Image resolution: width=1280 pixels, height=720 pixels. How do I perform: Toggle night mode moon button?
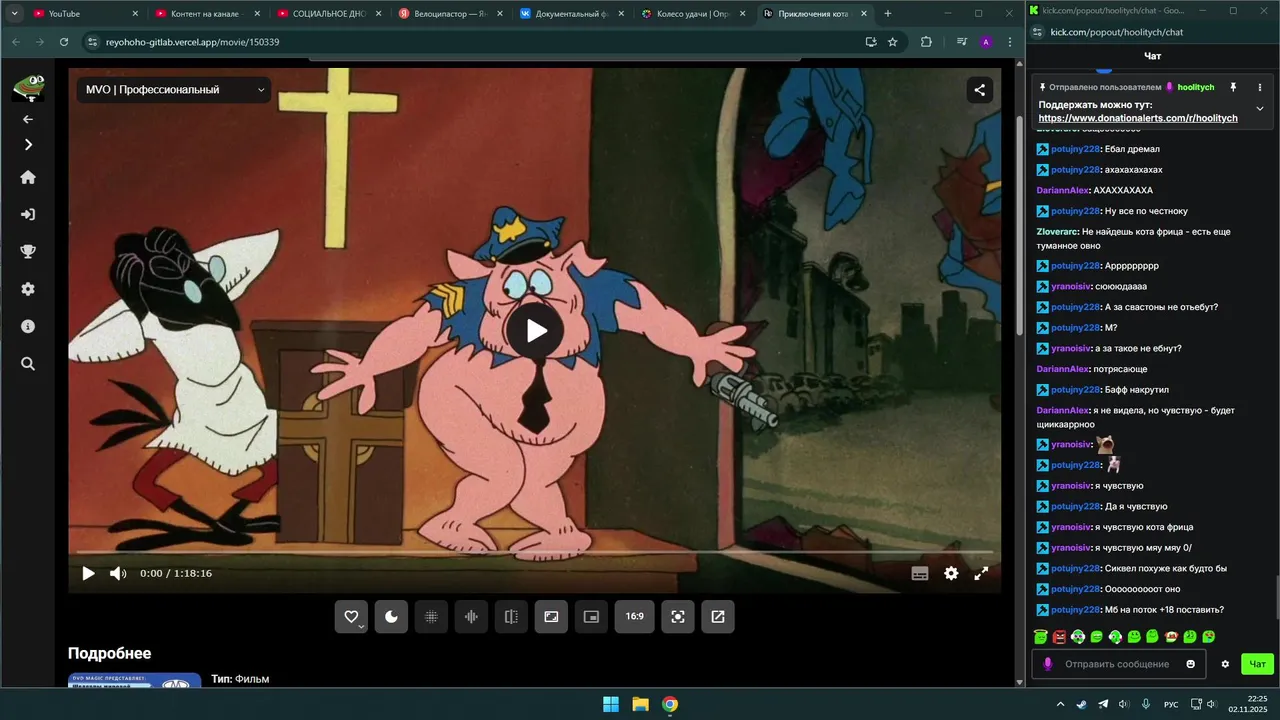pos(391,616)
